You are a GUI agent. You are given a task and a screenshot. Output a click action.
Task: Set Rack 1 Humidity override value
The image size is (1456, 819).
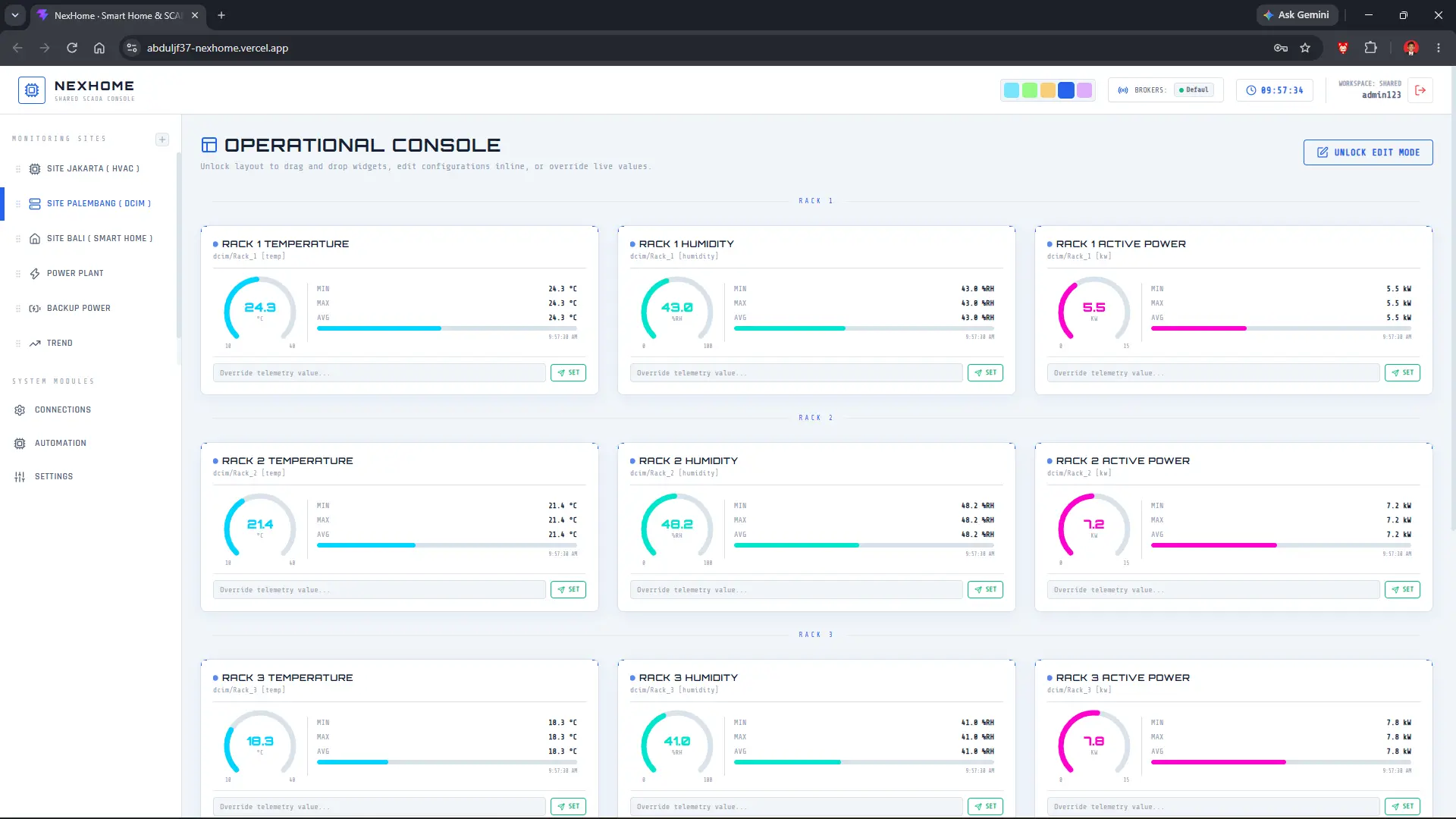tap(985, 373)
